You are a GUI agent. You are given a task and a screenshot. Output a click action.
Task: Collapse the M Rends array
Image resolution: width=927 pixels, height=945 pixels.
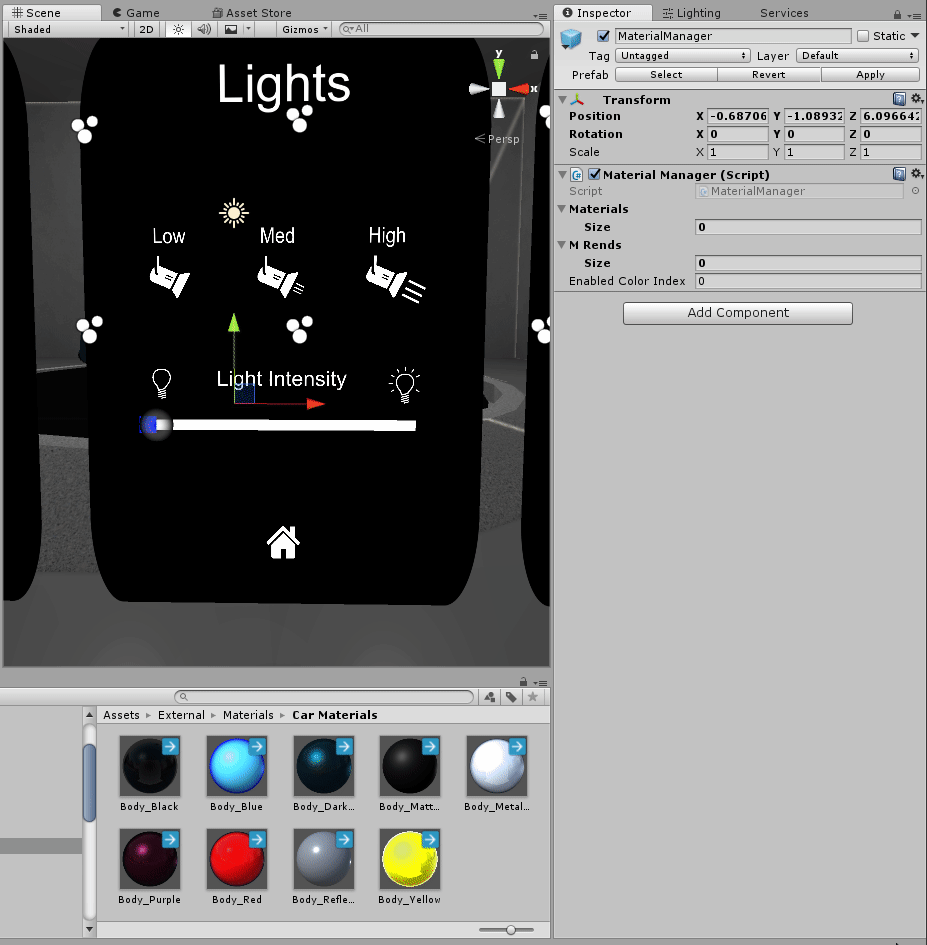562,245
